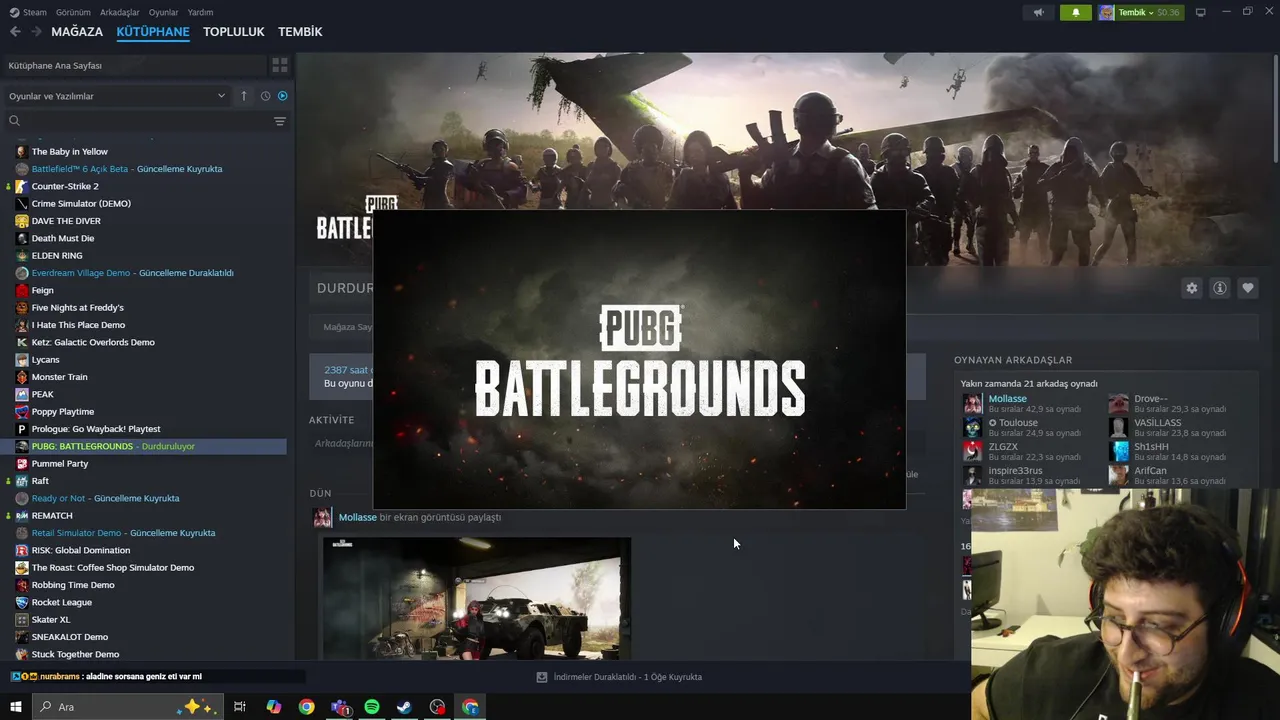Click the DURDUR button for PUBG

click(x=344, y=288)
